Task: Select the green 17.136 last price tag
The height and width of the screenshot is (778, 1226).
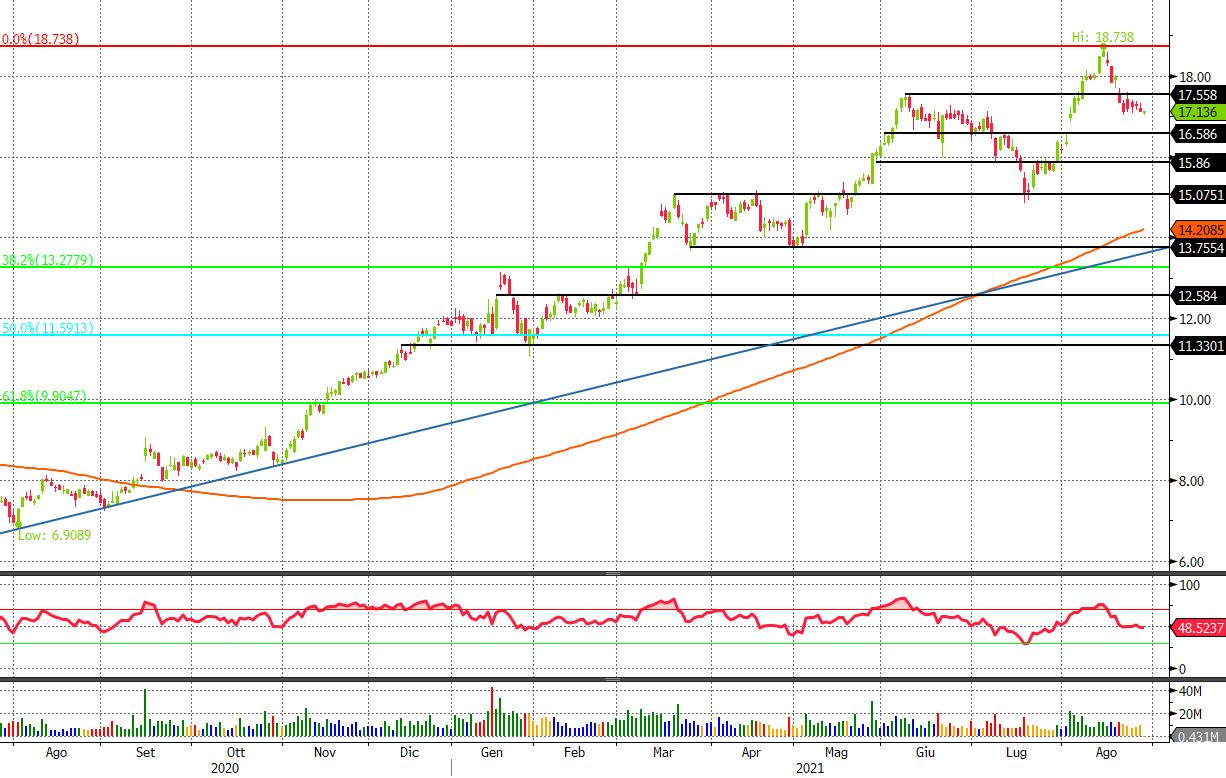Action: [x=1199, y=112]
